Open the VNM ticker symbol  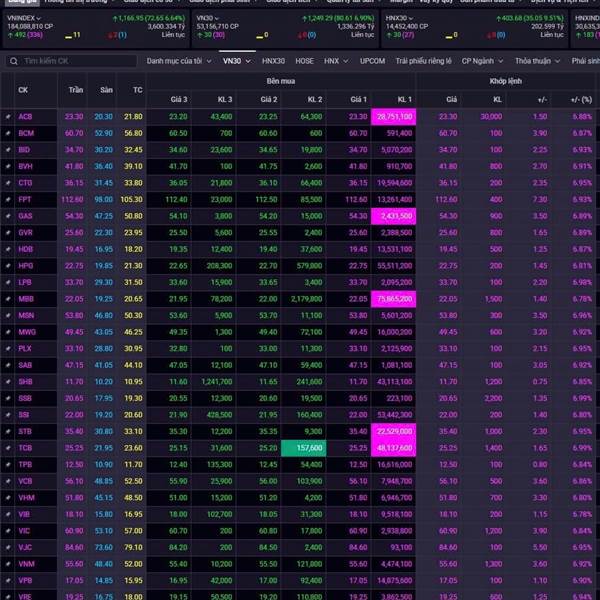[x=26, y=564]
